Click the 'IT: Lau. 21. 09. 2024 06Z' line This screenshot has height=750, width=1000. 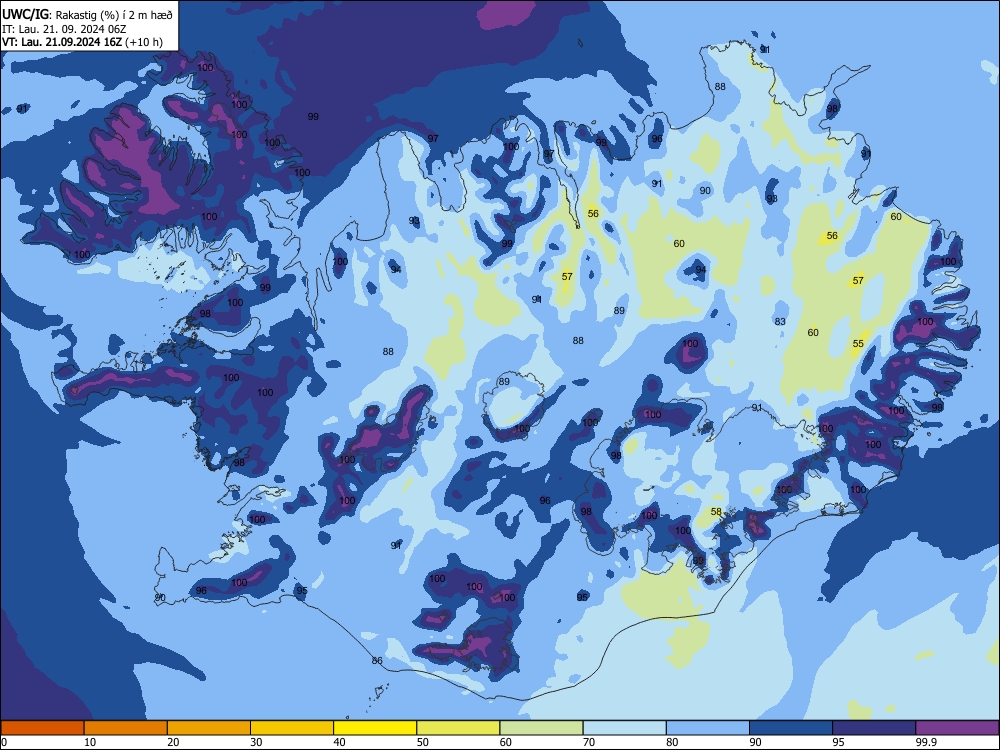pyautogui.click(x=64, y=29)
